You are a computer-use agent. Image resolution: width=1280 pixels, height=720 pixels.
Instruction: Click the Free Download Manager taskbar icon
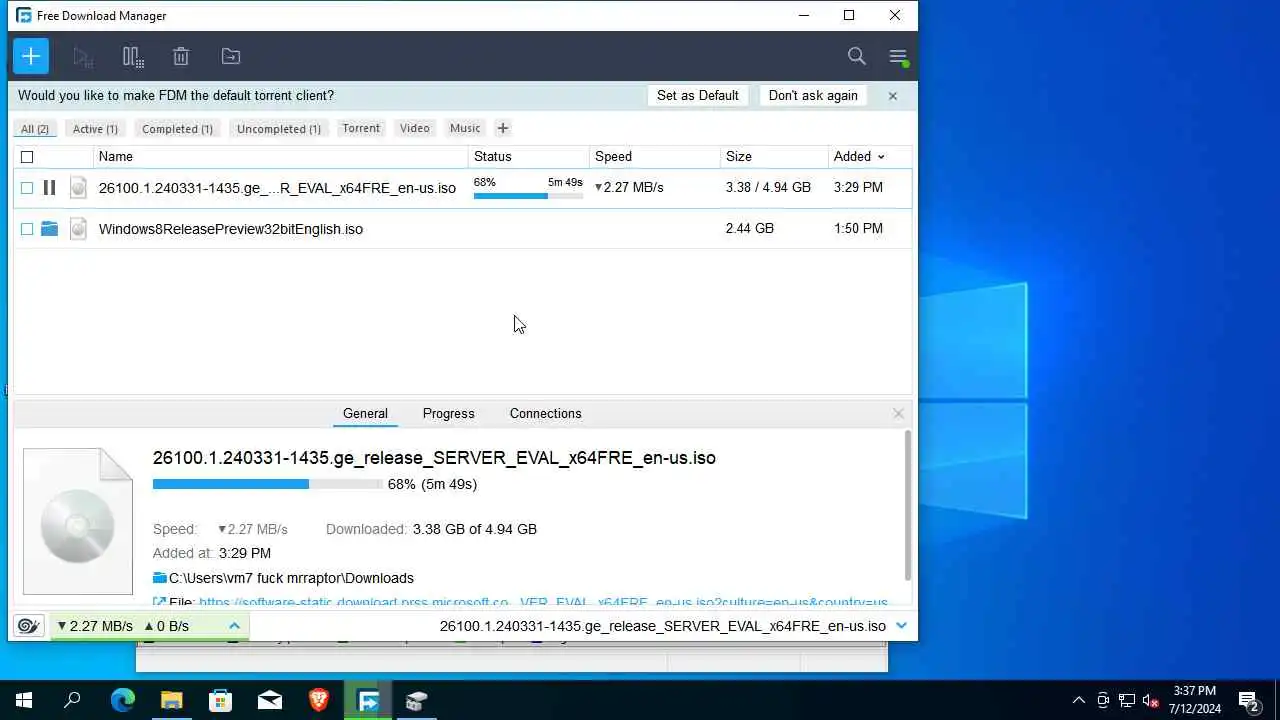pyautogui.click(x=368, y=700)
